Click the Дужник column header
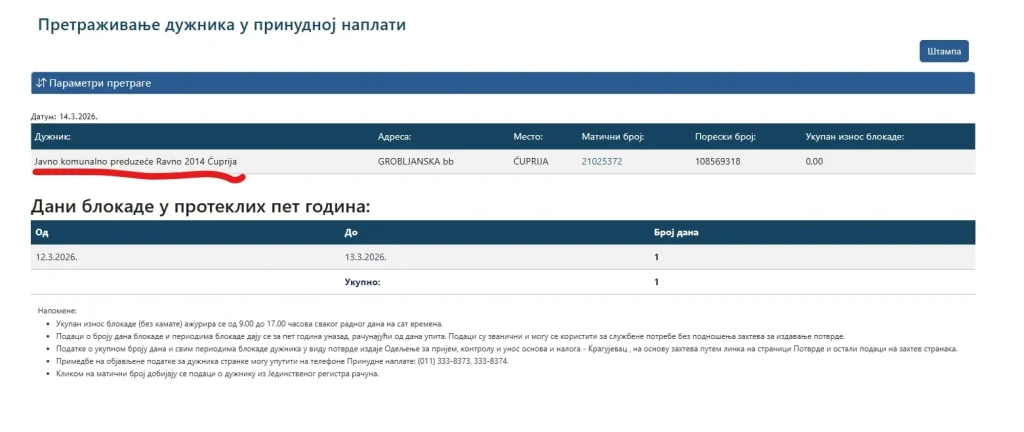Viewport: 1024px width, 432px height. [x=53, y=137]
